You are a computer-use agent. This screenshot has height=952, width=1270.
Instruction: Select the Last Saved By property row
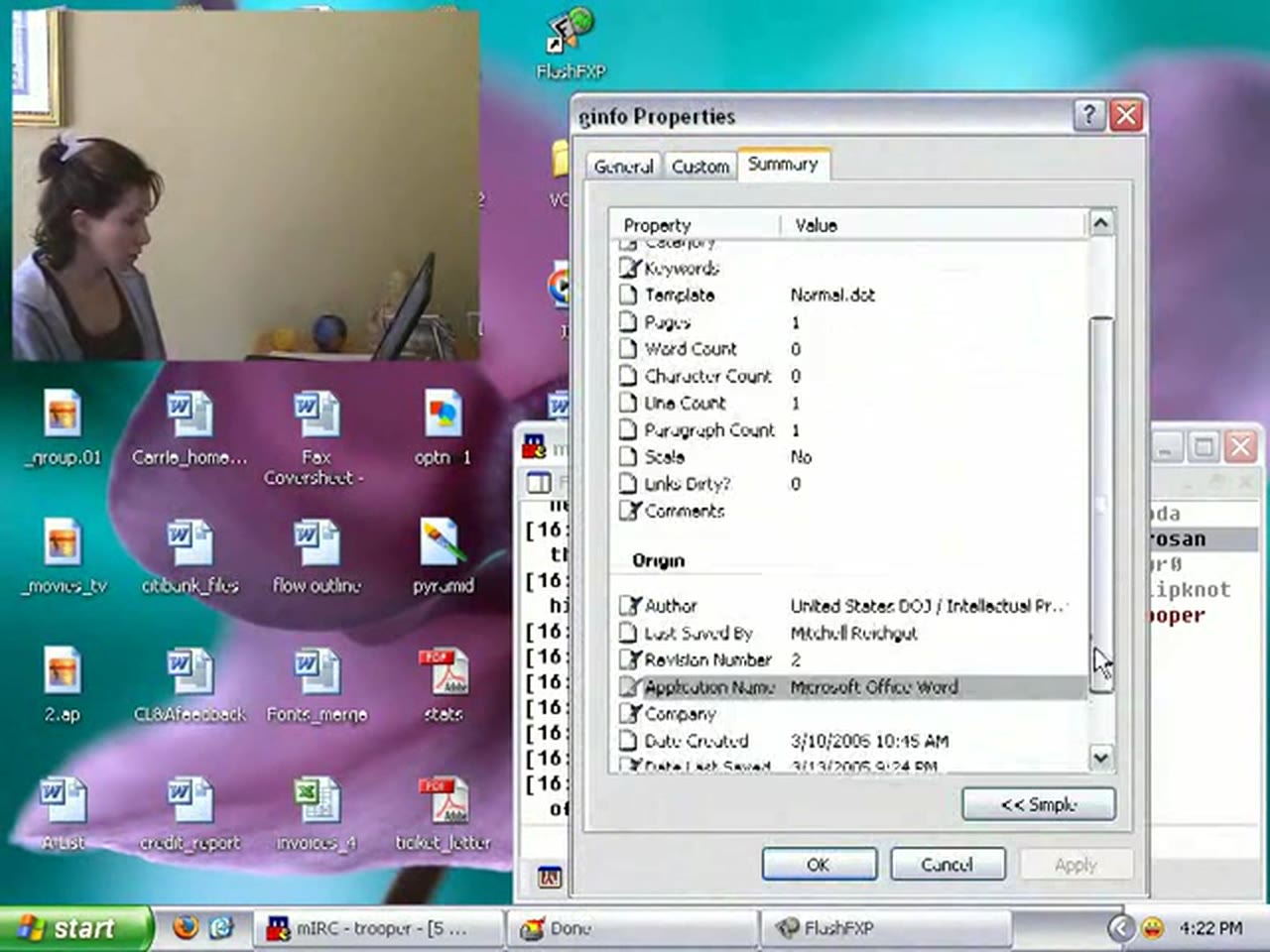tap(849, 633)
